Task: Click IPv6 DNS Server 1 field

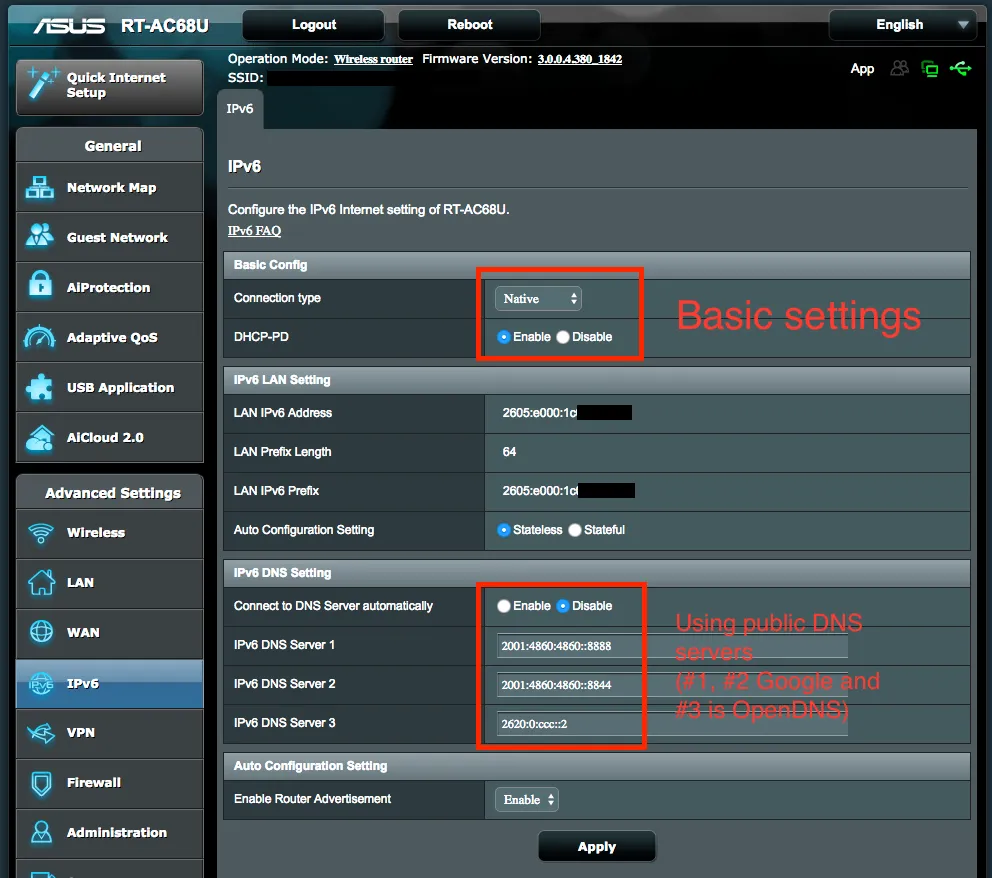Action: (x=672, y=646)
